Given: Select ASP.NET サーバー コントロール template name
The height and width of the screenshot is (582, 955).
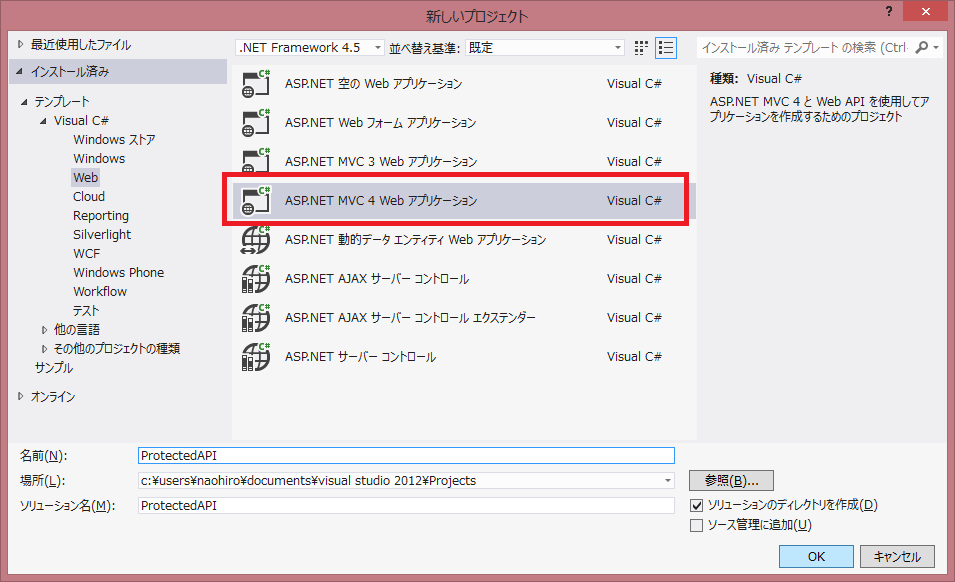Looking at the screenshot, I should tap(361, 356).
